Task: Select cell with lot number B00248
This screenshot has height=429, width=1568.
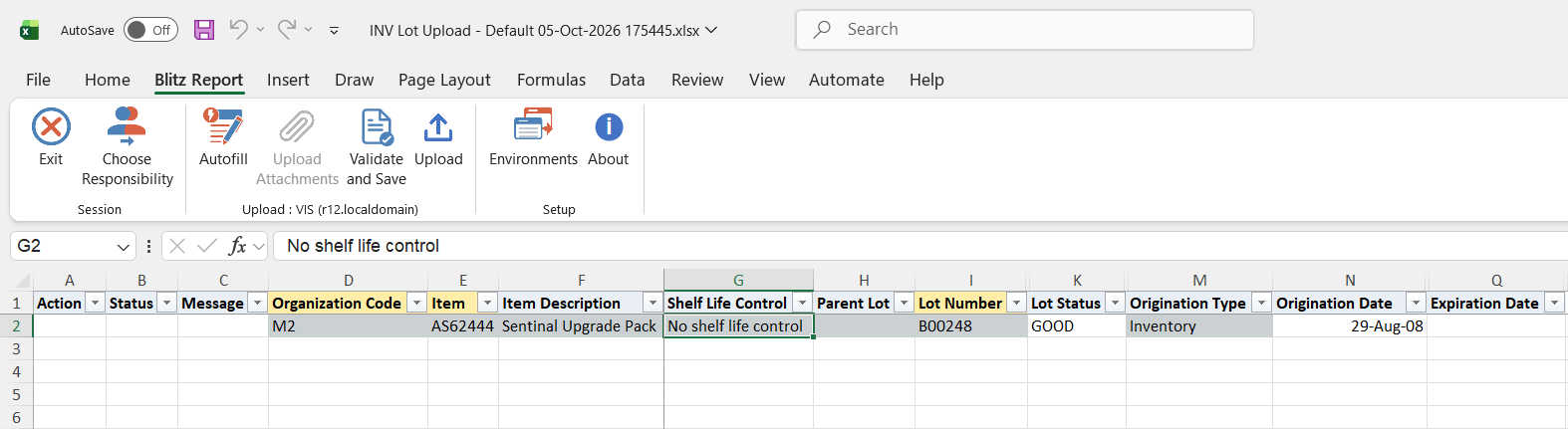Action: (x=971, y=325)
